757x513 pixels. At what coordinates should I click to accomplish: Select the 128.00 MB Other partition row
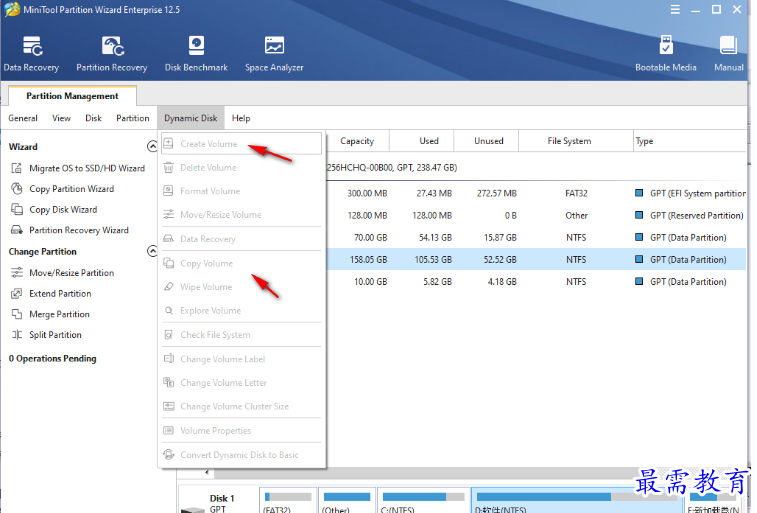point(536,216)
